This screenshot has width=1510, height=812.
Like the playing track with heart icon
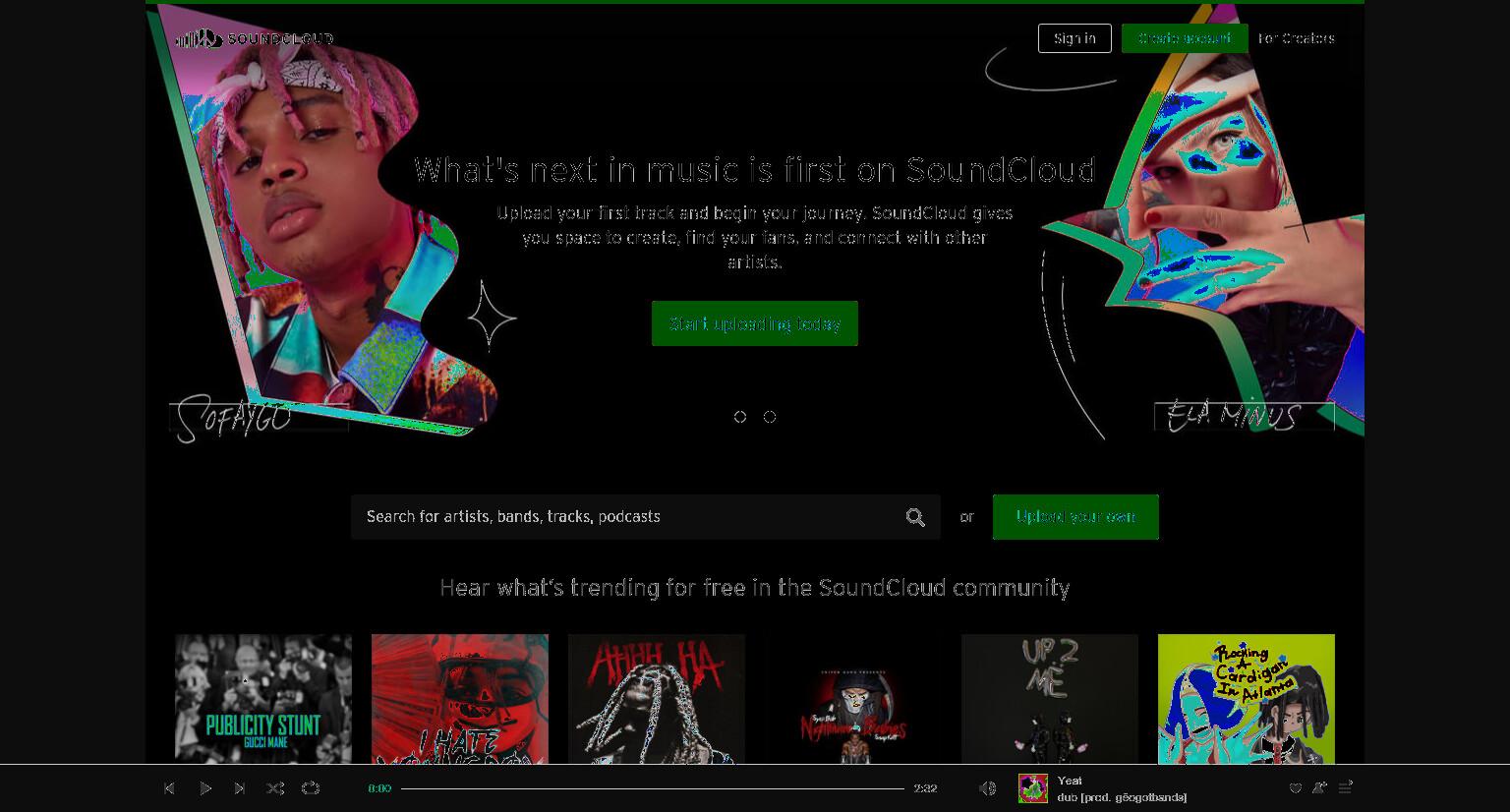click(1295, 787)
